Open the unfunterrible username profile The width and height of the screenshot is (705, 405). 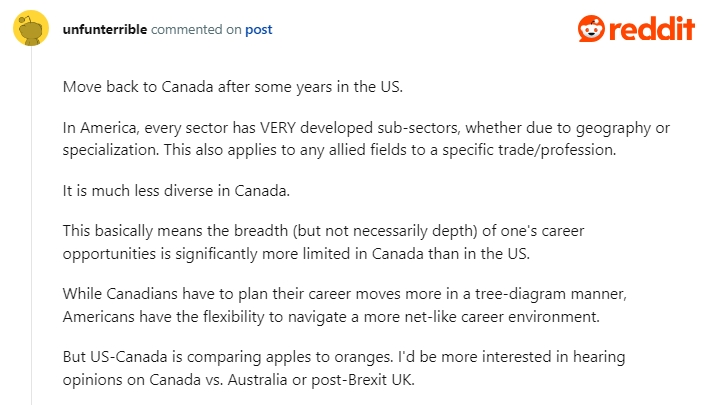pyautogui.click(x=105, y=30)
